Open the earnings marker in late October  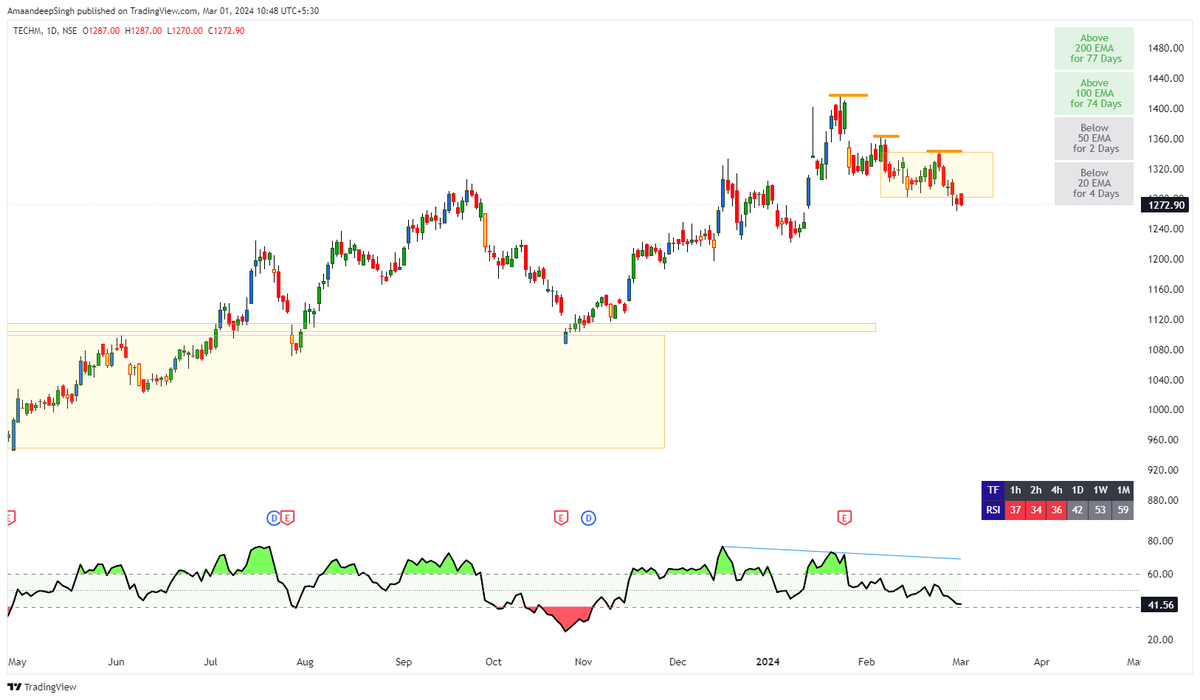[561, 517]
